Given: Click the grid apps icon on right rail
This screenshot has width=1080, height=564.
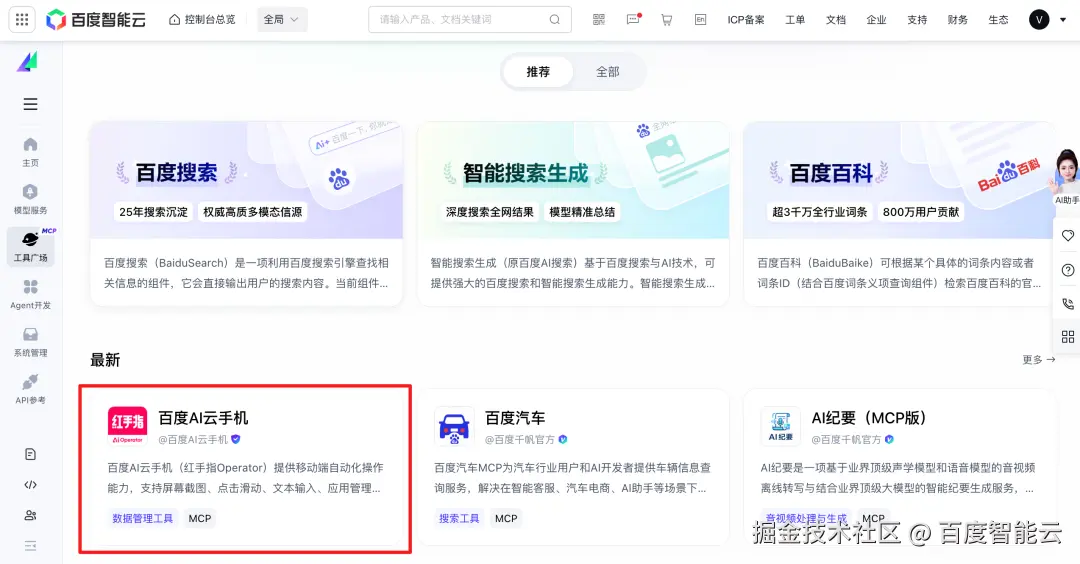Looking at the screenshot, I should 1068,337.
